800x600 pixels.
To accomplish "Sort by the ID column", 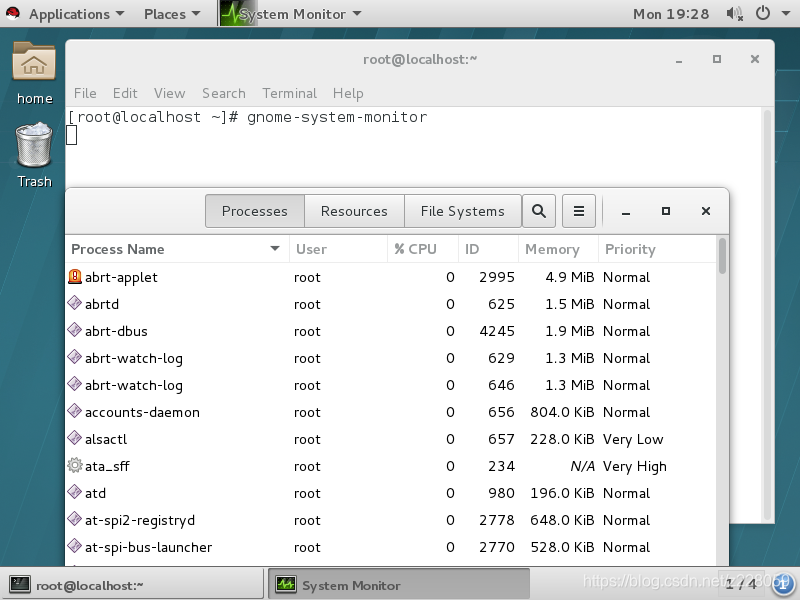I will 488,249.
